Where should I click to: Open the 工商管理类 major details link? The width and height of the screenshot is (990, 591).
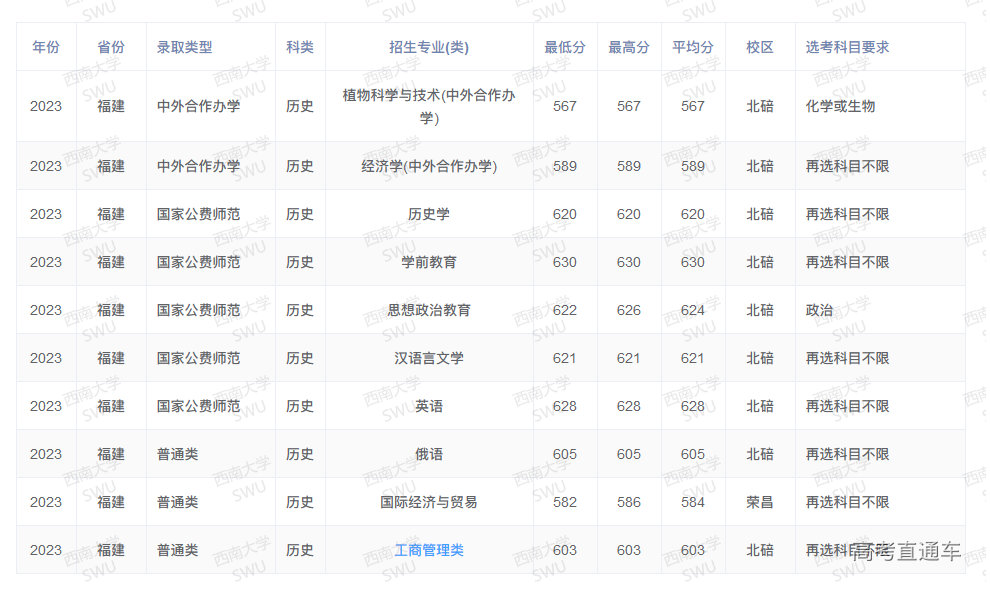coord(429,550)
